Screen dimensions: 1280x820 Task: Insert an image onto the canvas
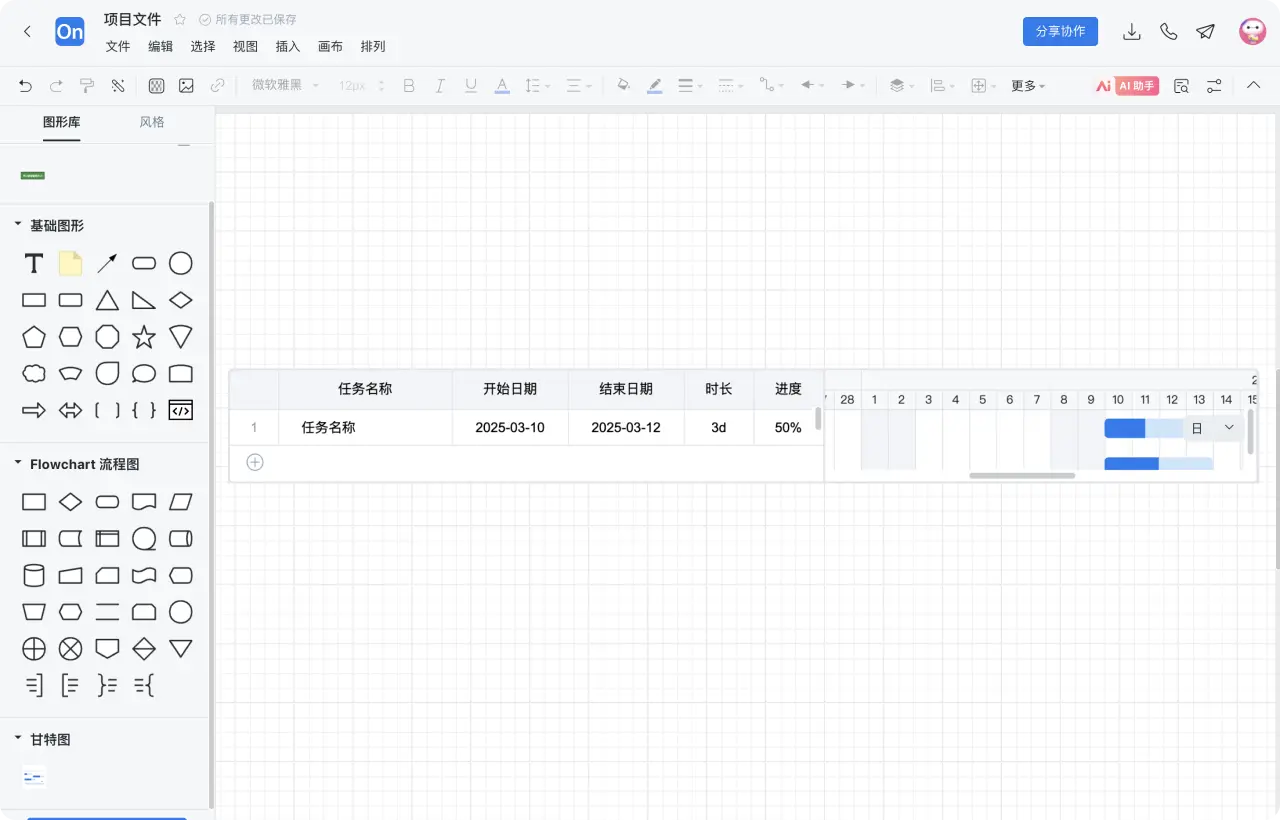[x=186, y=85]
